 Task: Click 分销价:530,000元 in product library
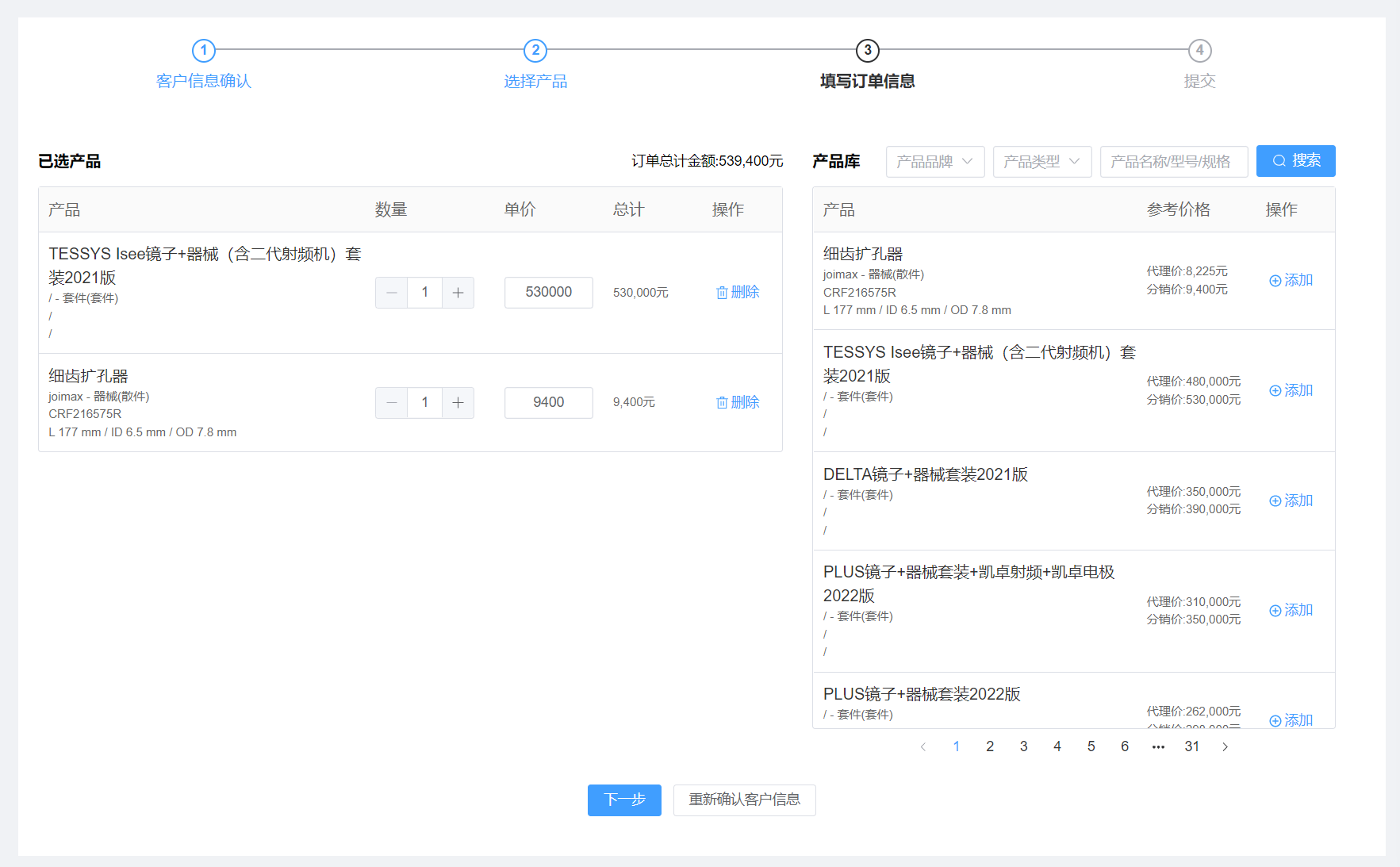tap(1194, 400)
